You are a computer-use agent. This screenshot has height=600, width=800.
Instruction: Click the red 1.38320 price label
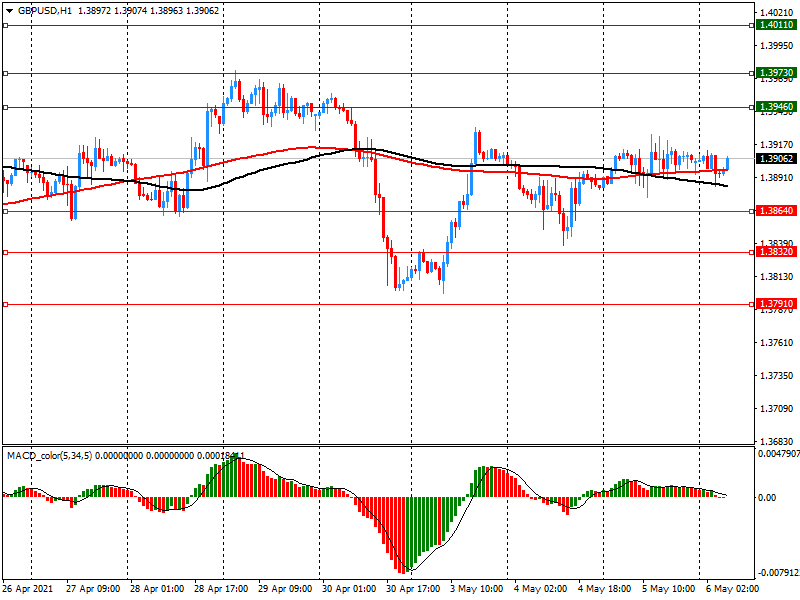776,252
